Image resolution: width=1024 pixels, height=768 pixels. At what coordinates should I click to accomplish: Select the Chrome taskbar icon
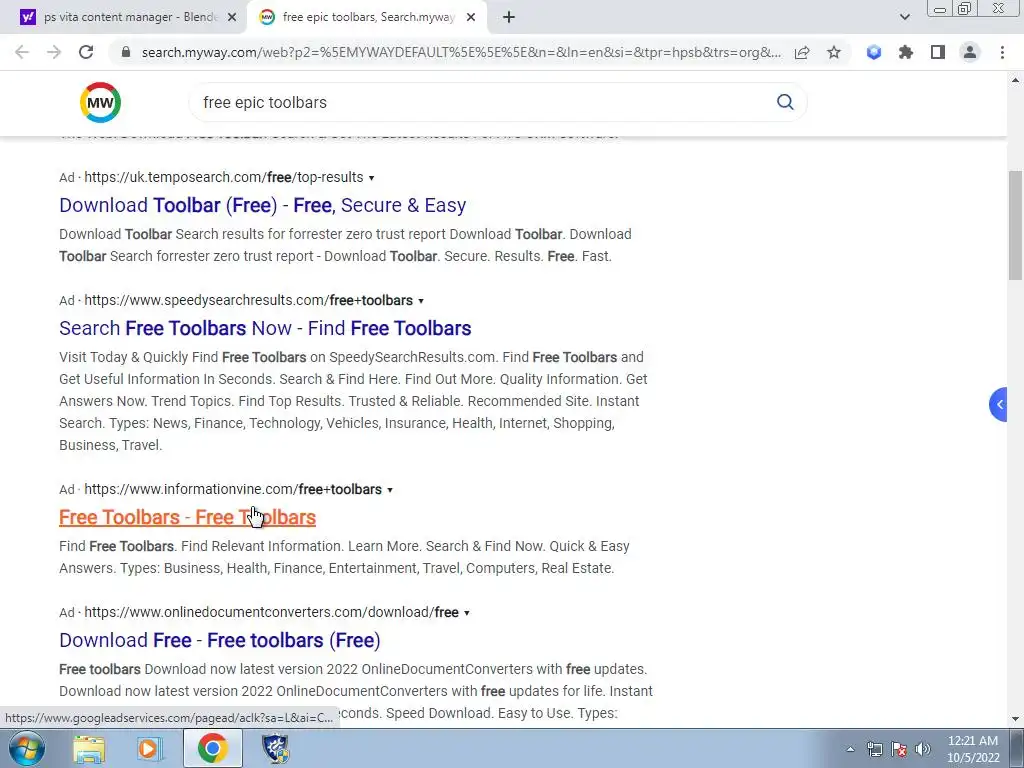[212, 748]
